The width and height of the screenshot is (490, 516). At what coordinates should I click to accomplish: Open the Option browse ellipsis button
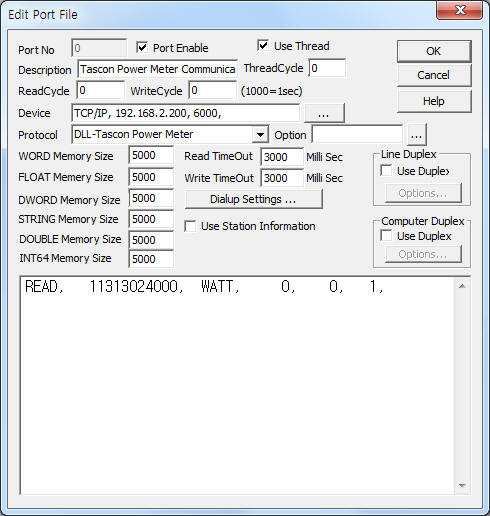click(x=416, y=135)
